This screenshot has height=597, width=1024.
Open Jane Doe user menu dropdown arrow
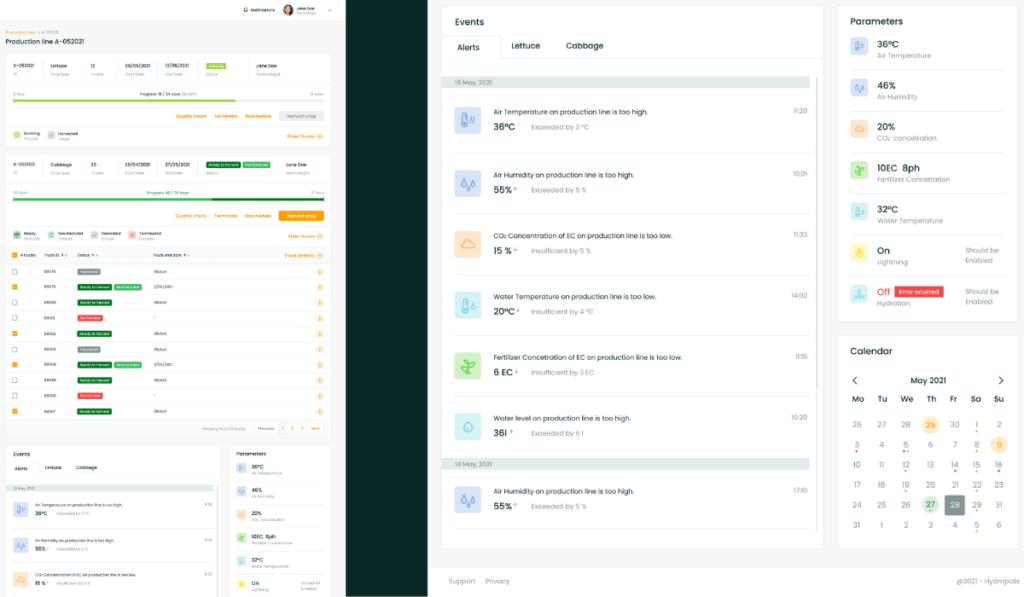(x=330, y=10)
